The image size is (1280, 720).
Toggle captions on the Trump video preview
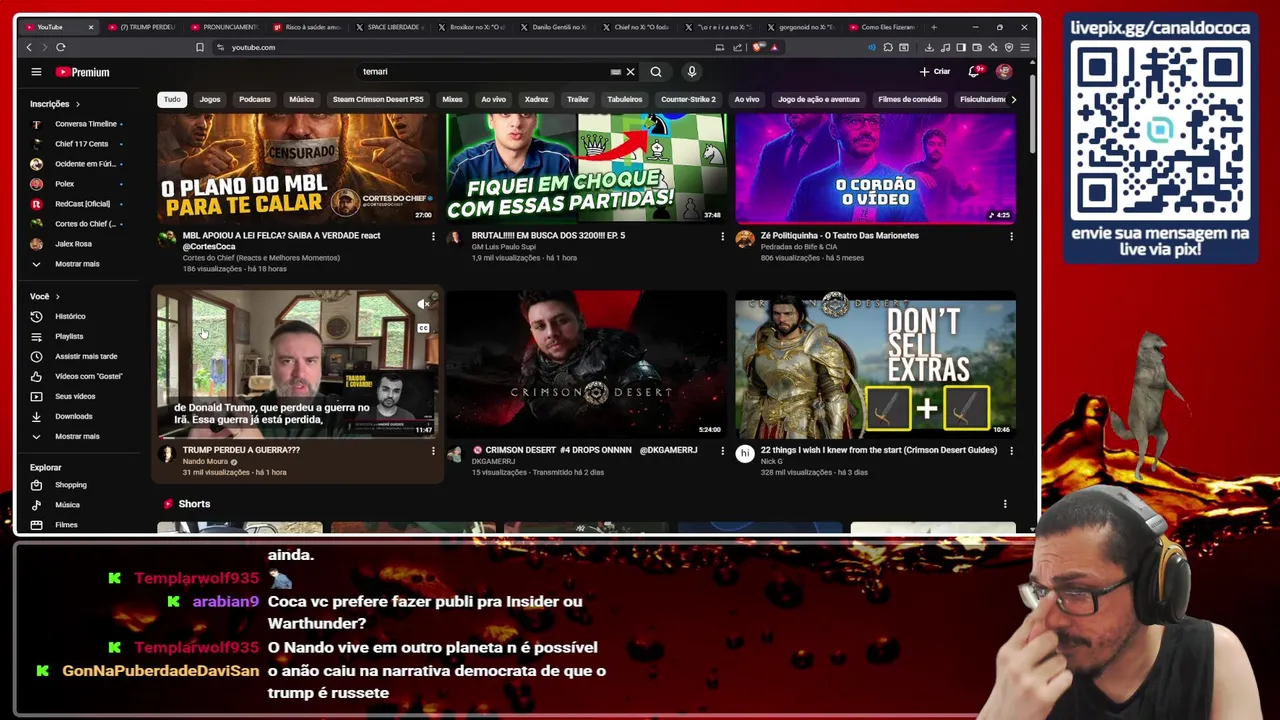coord(423,328)
